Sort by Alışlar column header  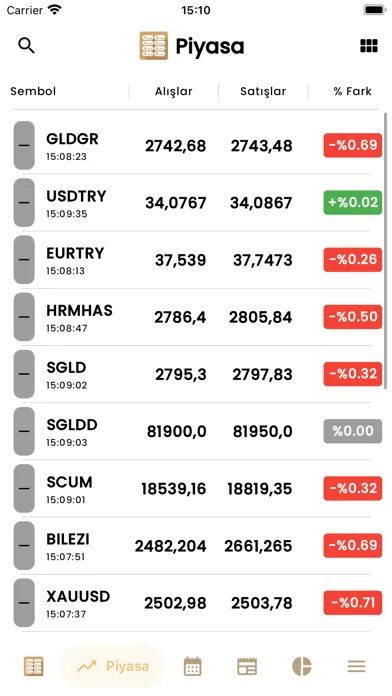click(174, 91)
